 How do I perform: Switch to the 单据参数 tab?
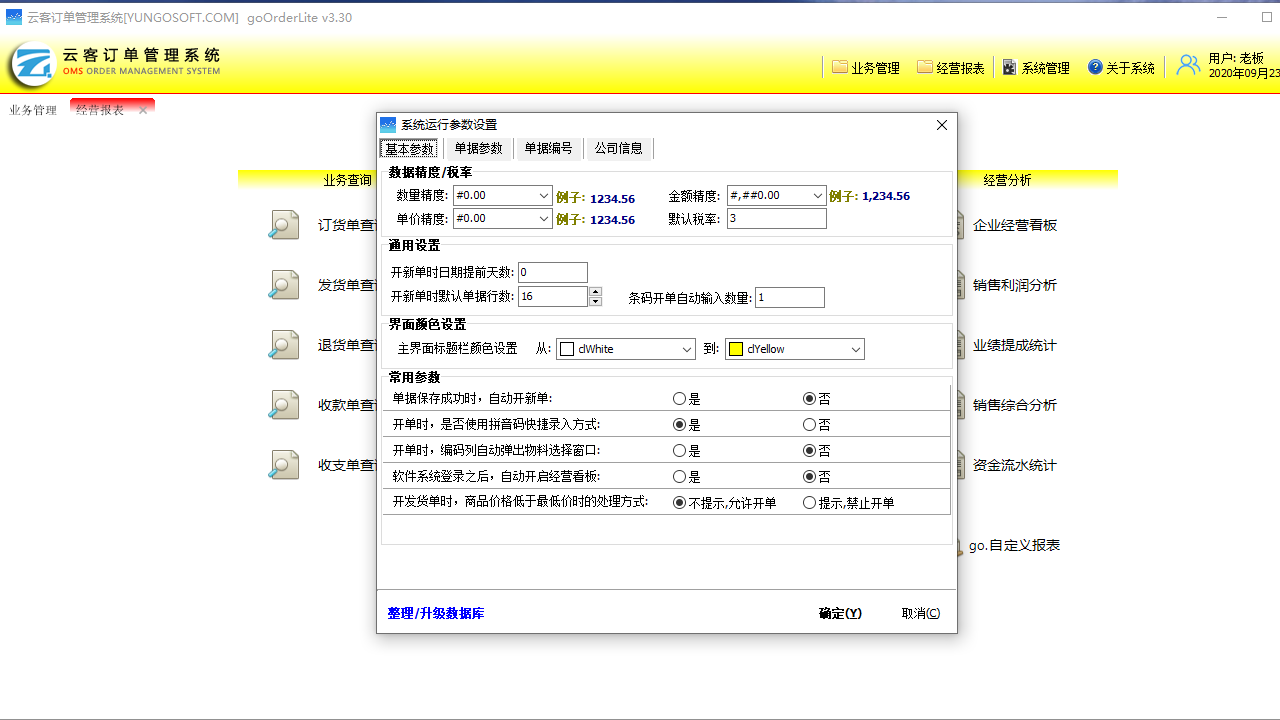(x=478, y=149)
